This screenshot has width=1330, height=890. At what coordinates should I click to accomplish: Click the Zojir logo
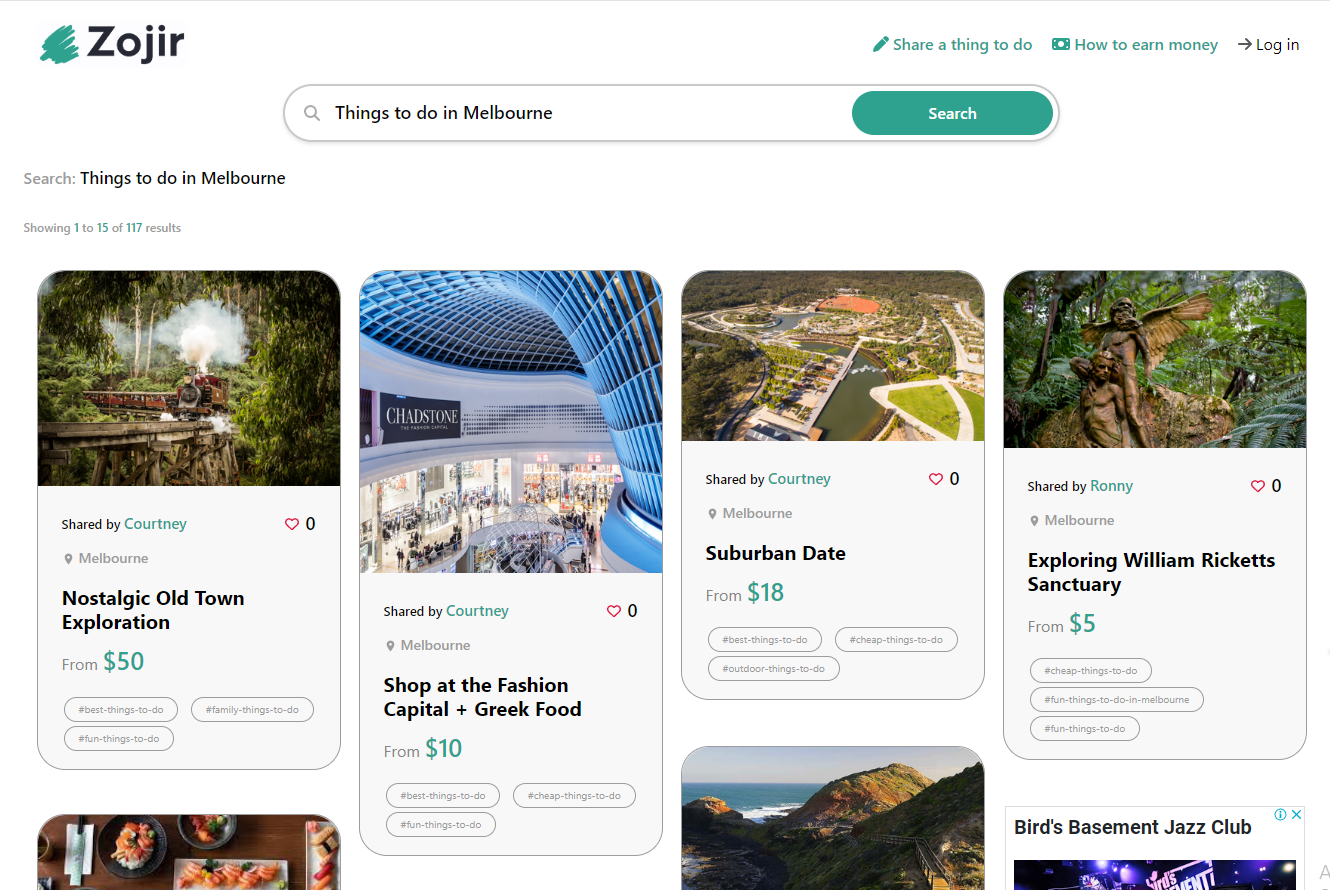112,44
